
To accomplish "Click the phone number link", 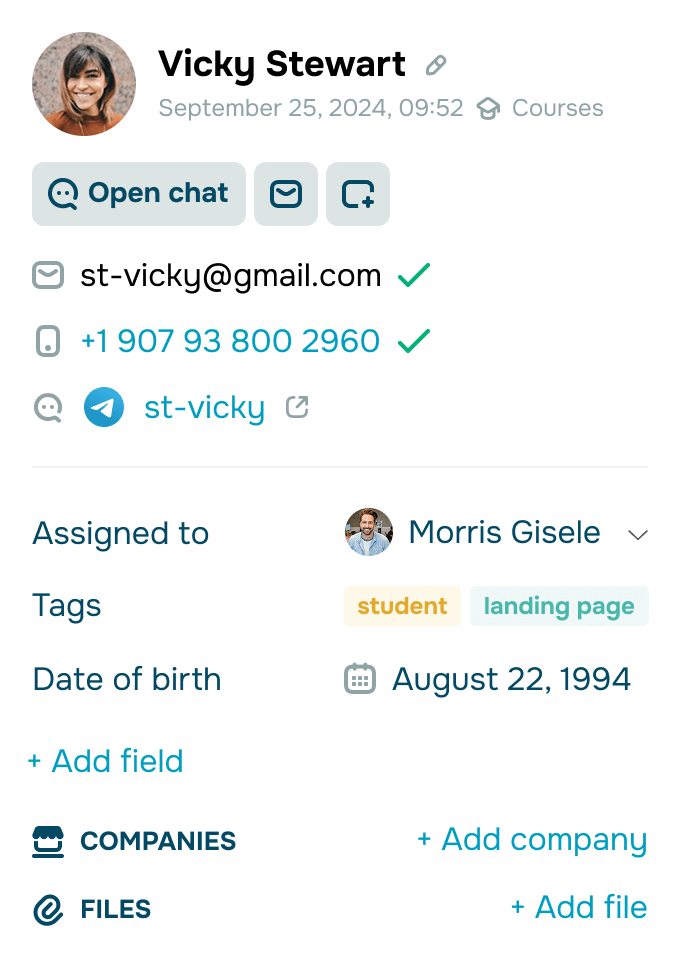I will pos(230,341).
